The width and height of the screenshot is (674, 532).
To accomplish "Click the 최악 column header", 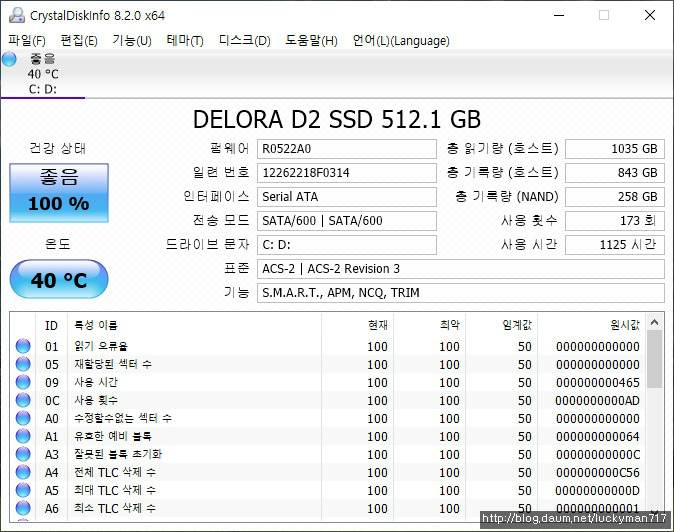I will 429,325.
